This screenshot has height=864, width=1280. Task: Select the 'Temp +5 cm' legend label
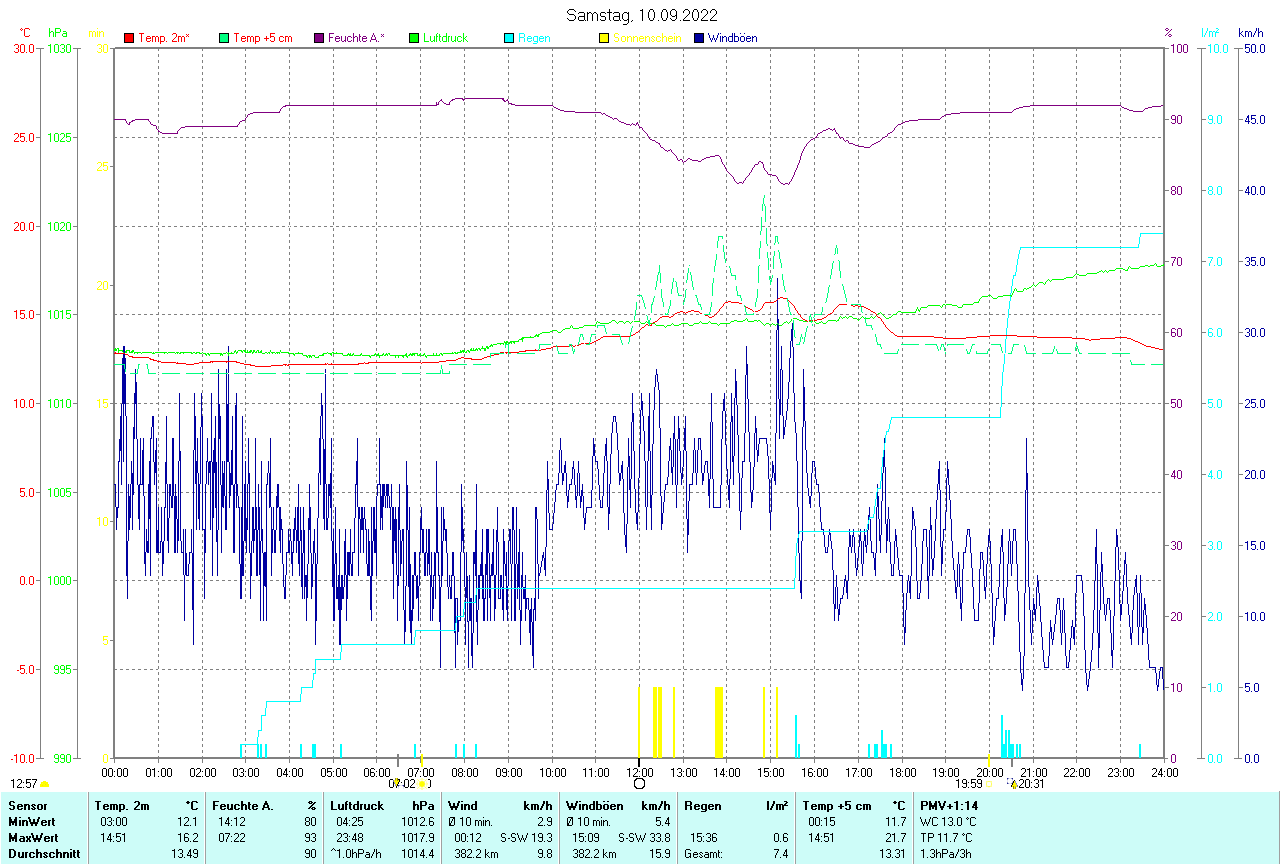263,38
